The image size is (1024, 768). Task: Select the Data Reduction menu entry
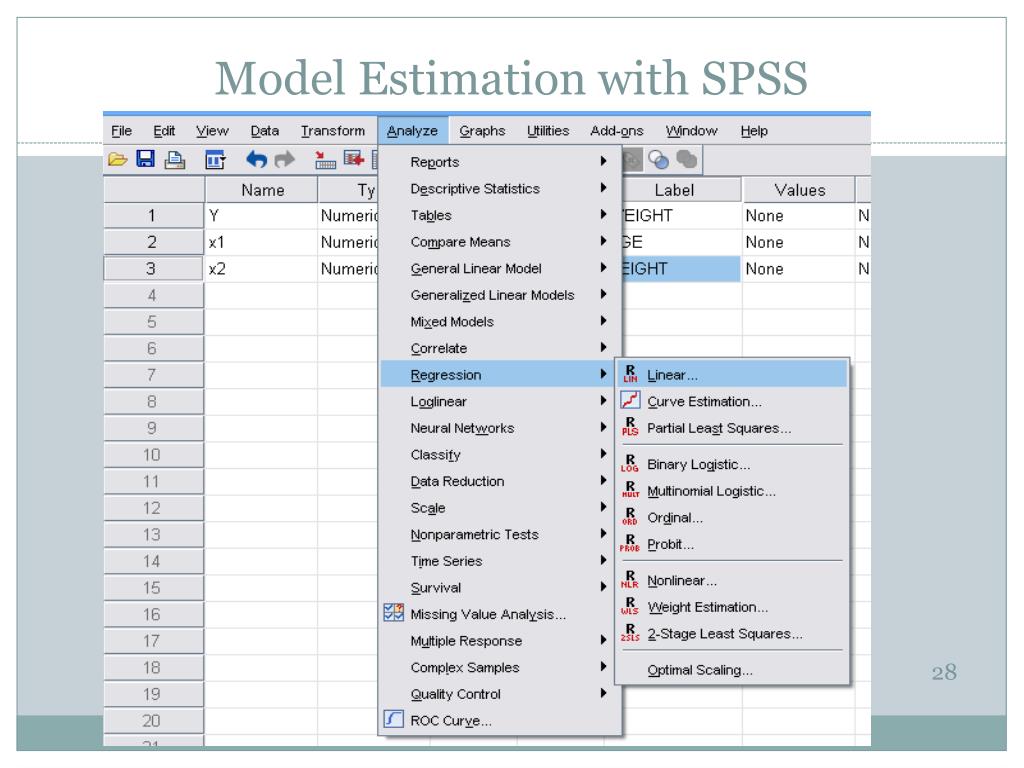500,481
